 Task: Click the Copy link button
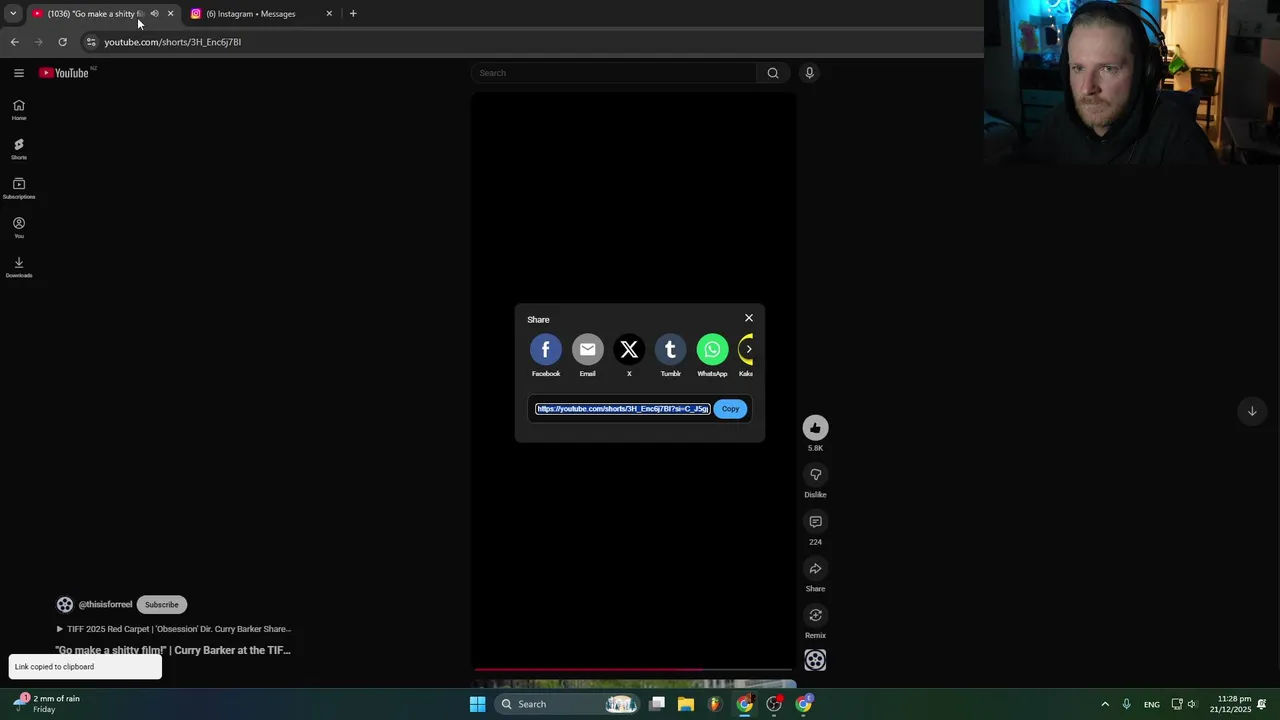730,409
